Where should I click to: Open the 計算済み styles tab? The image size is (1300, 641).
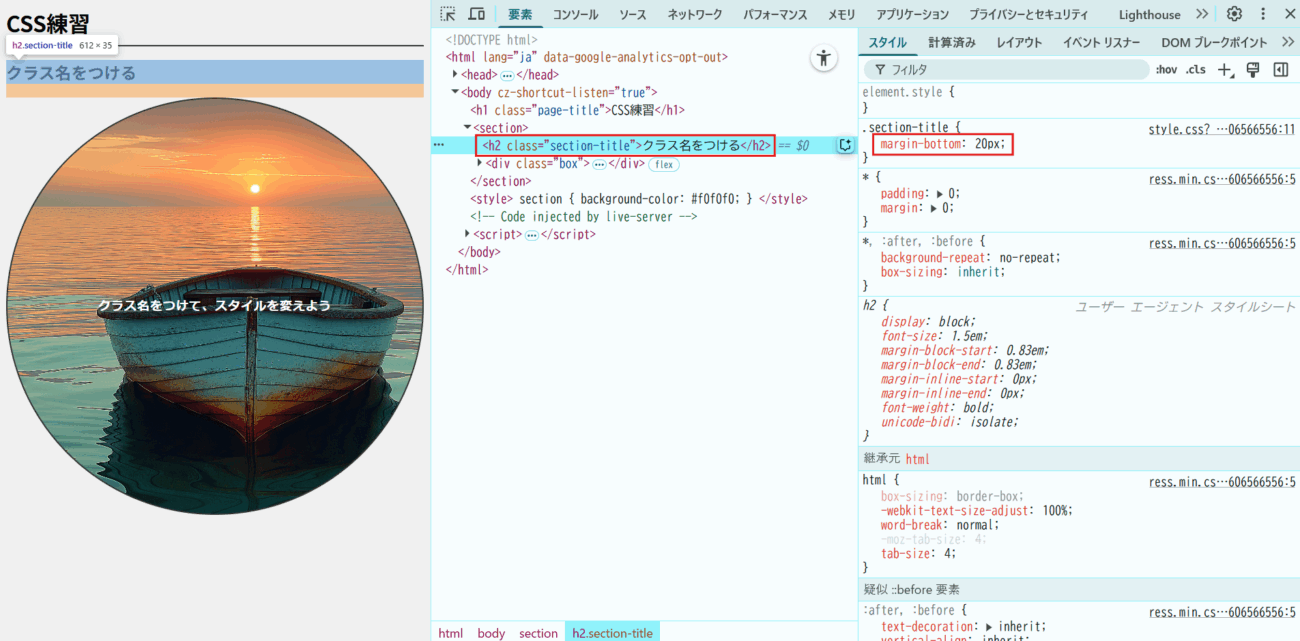tap(951, 43)
